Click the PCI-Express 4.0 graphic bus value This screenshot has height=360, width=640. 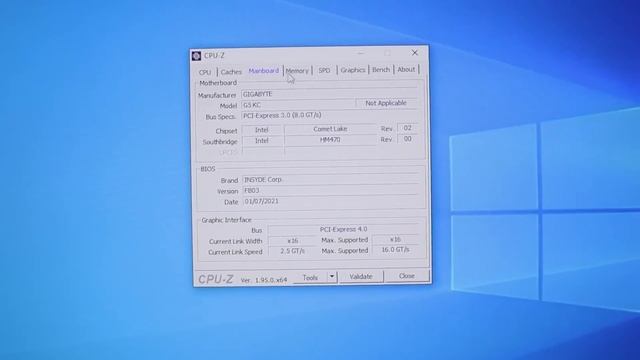[x=344, y=229]
